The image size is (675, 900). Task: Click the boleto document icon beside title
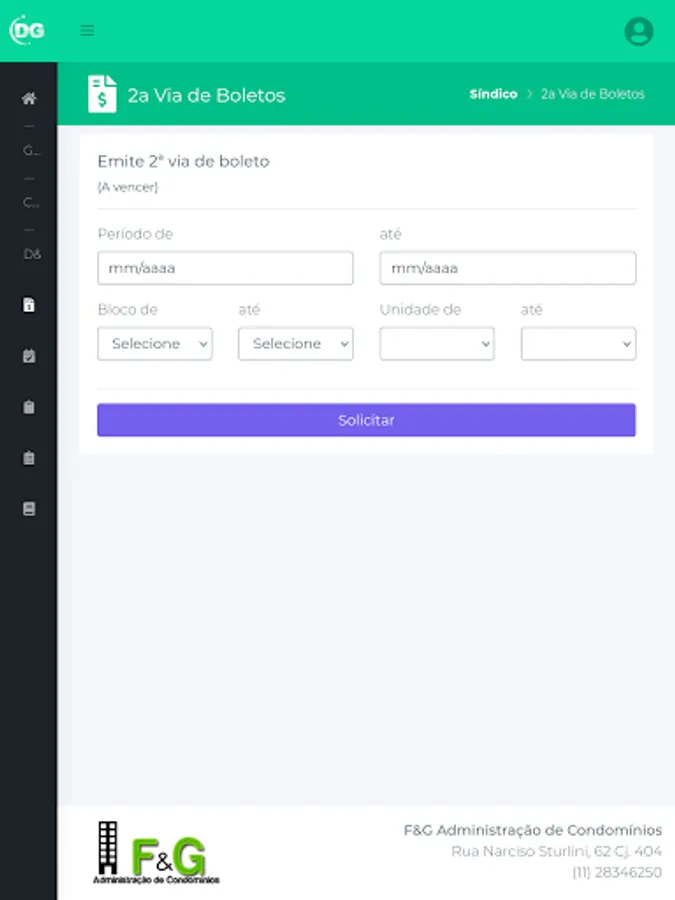click(x=102, y=94)
